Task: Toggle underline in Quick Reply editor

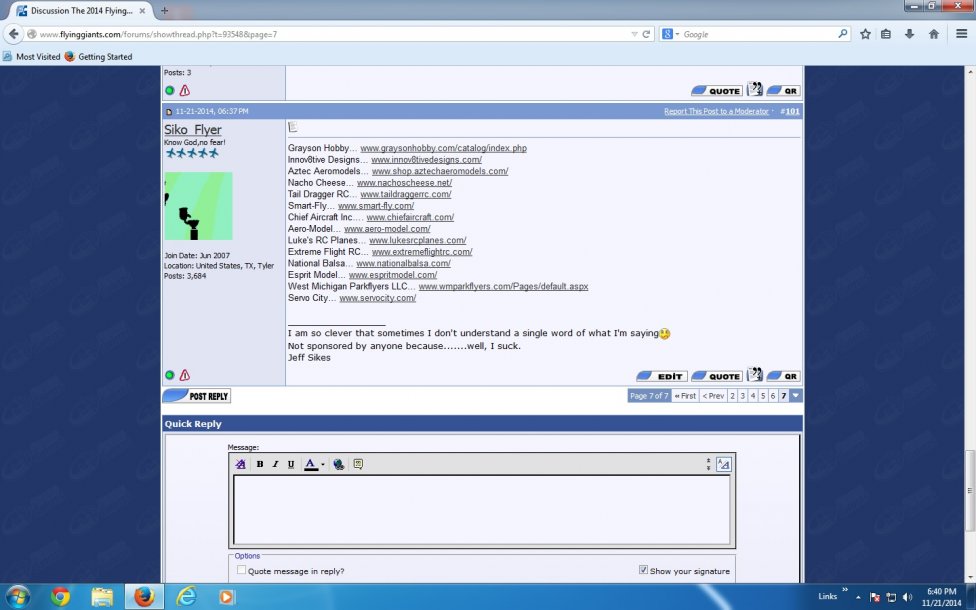Action: pyautogui.click(x=291, y=464)
